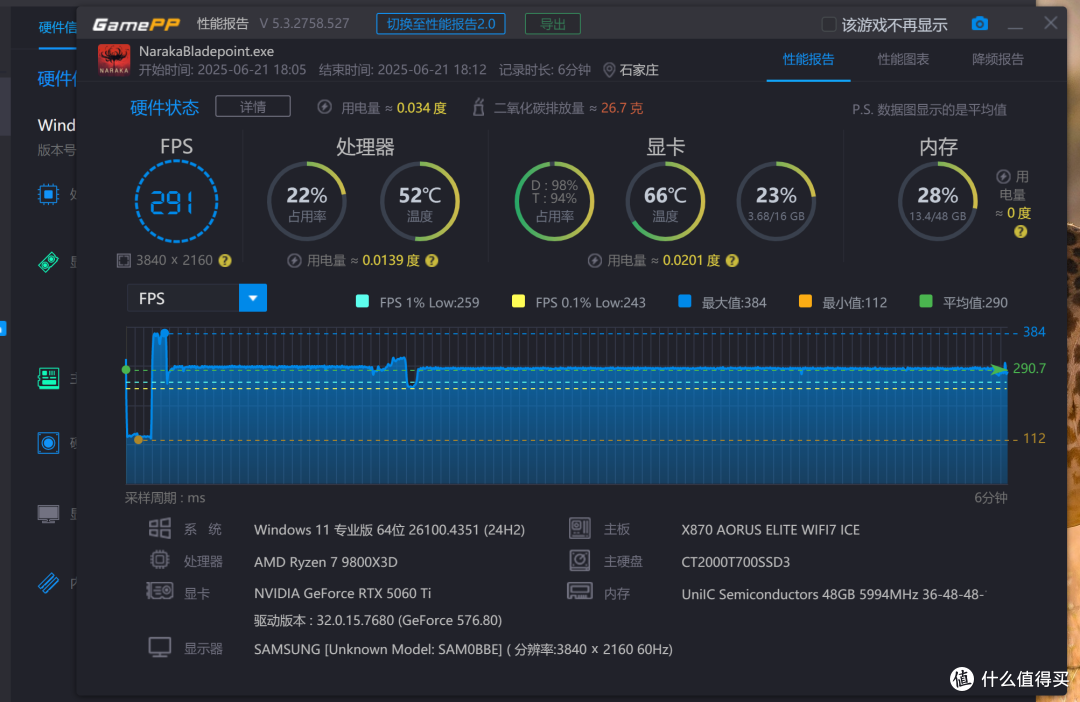Image resolution: width=1080 pixels, height=702 pixels.
Task: Click the driver version 32.0.15.7680 text
Action: click(377, 620)
